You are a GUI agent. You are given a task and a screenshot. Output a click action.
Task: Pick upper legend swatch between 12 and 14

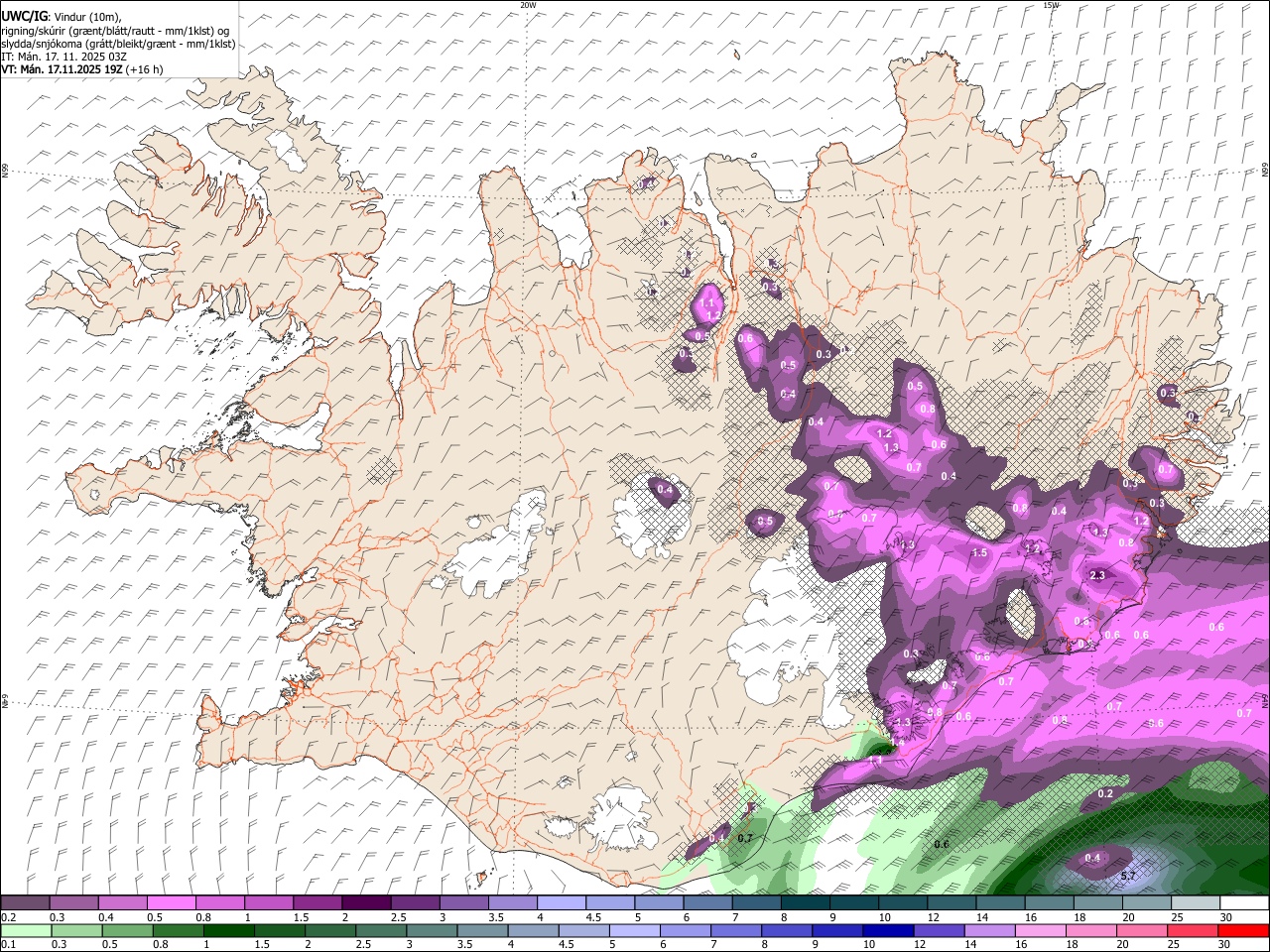pyautogui.click(x=952, y=902)
